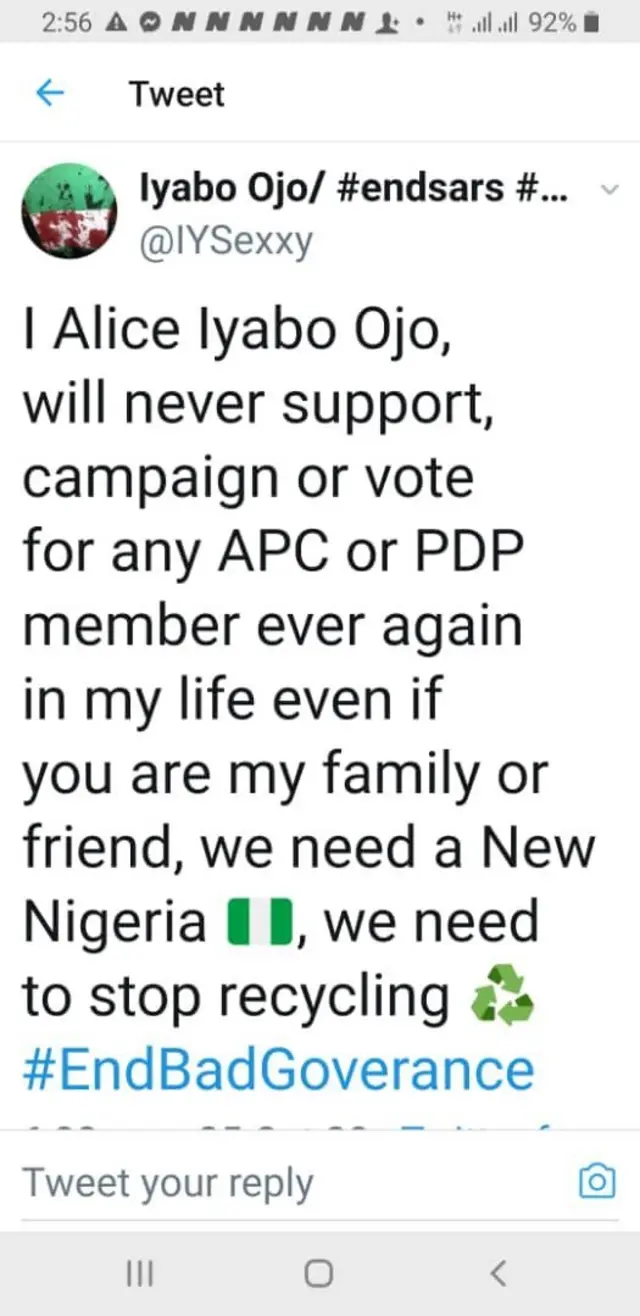Tap the Tweet header title
The height and width of the screenshot is (1316, 640).
point(176,93)
